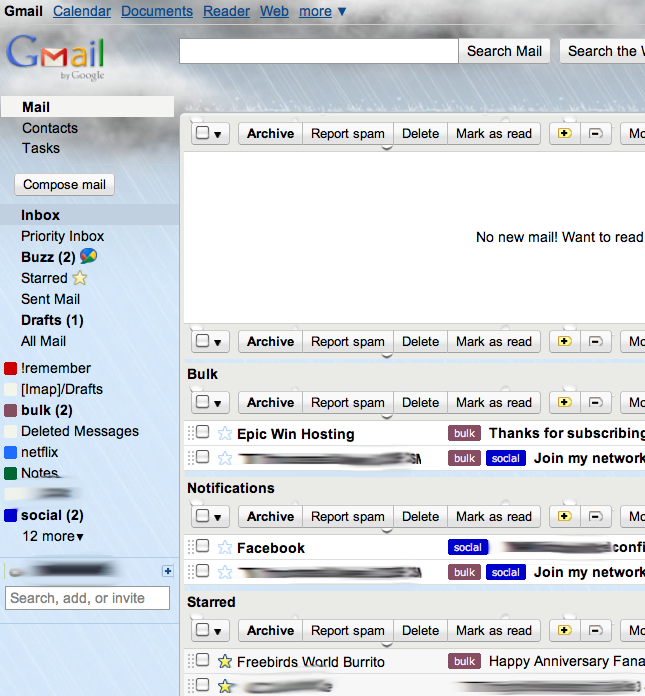The width and height of the screenshot is (645, 696).
Task: Open the Sent Mail folder
Action: tap(51, 299)
